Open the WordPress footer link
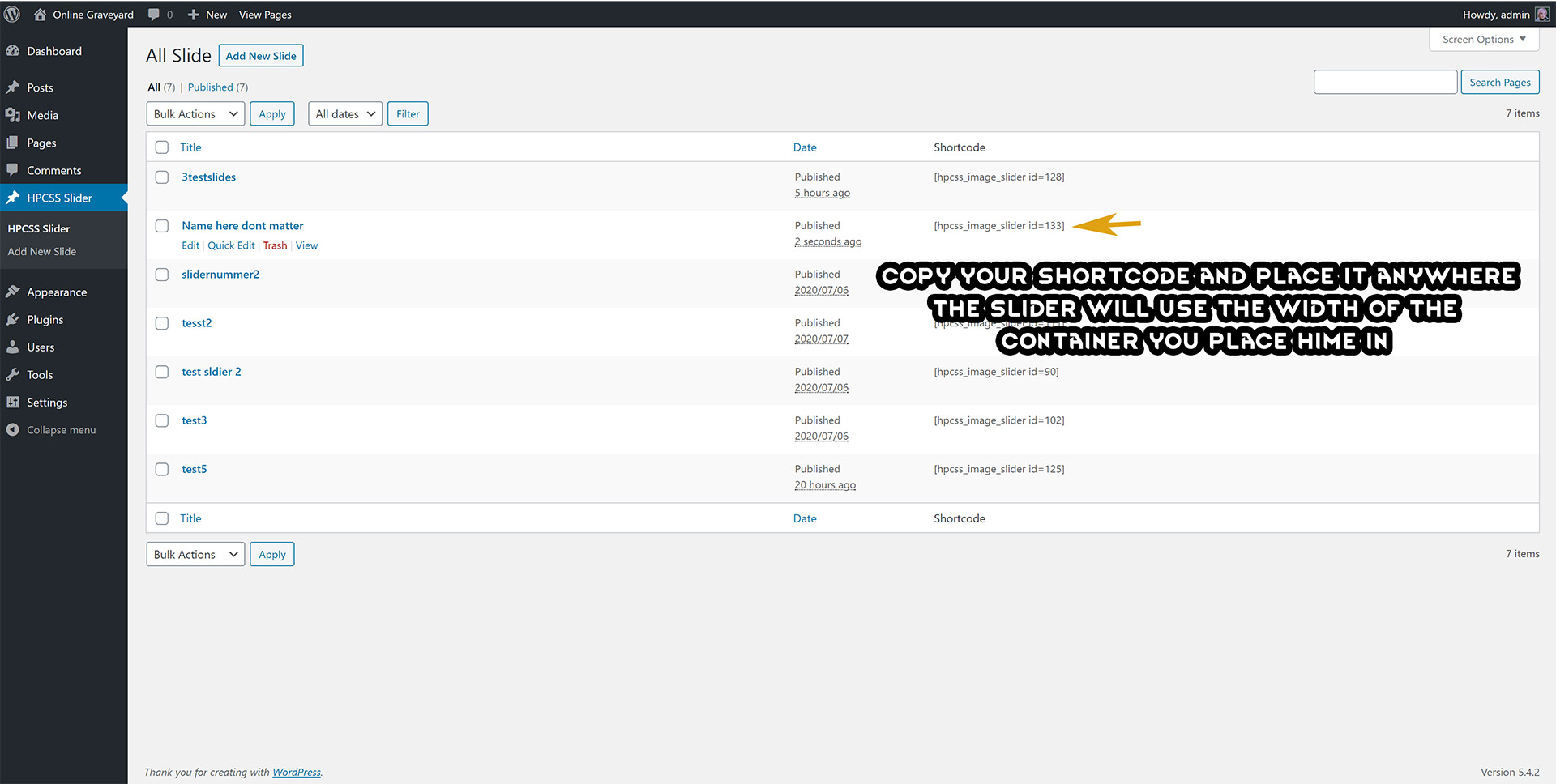This screenshot has width=1556, height=784. coord(297,772)
